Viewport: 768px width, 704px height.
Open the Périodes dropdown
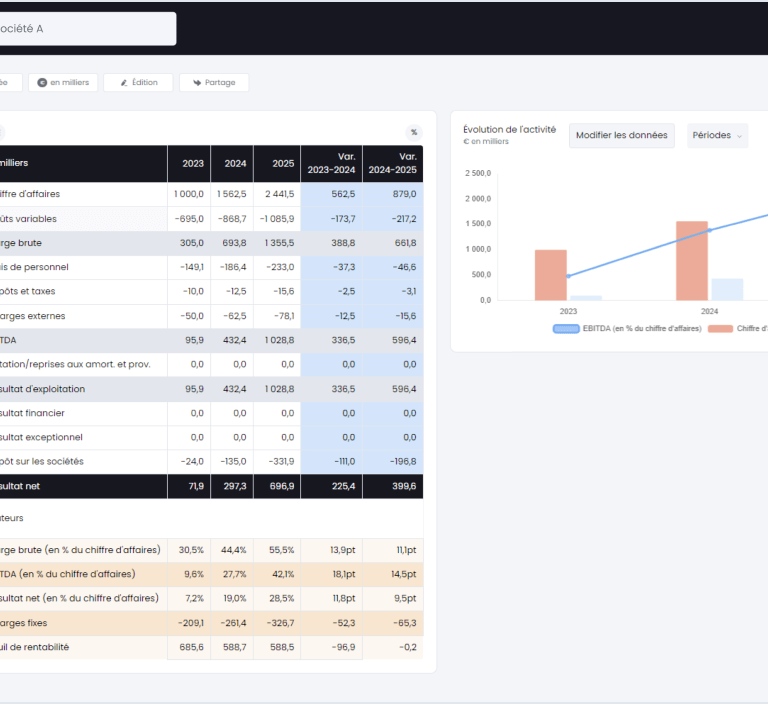pos(717,135)
